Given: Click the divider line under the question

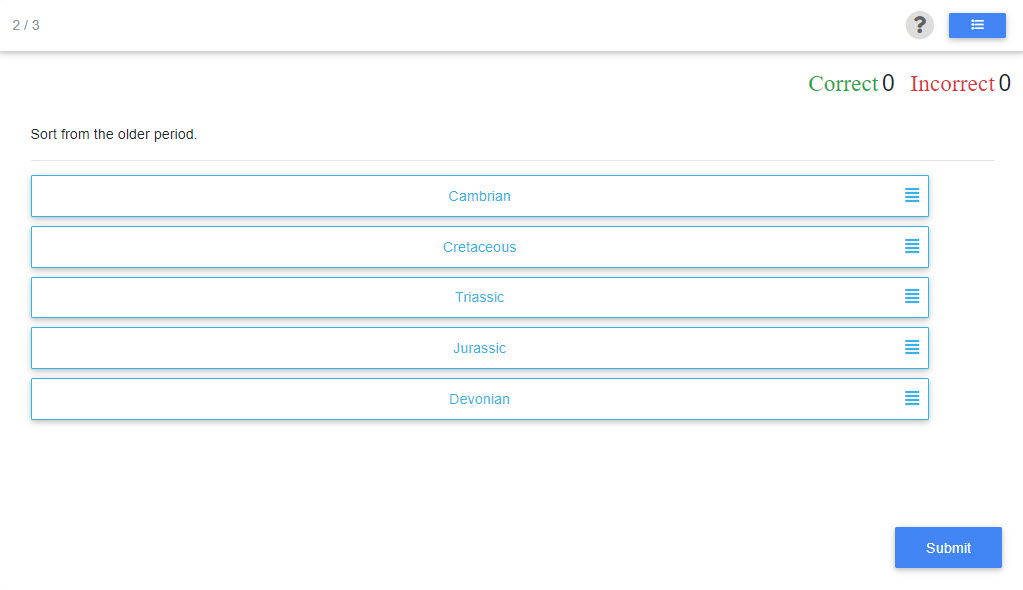Looking at the screenshot, I should (512, 160).
